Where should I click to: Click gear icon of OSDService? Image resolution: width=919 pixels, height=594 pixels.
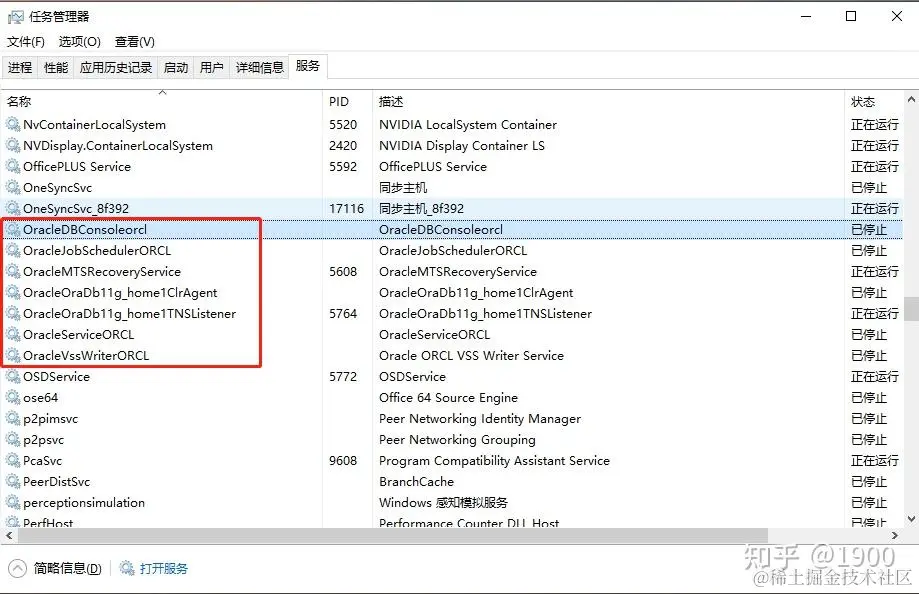coord(13,376)
